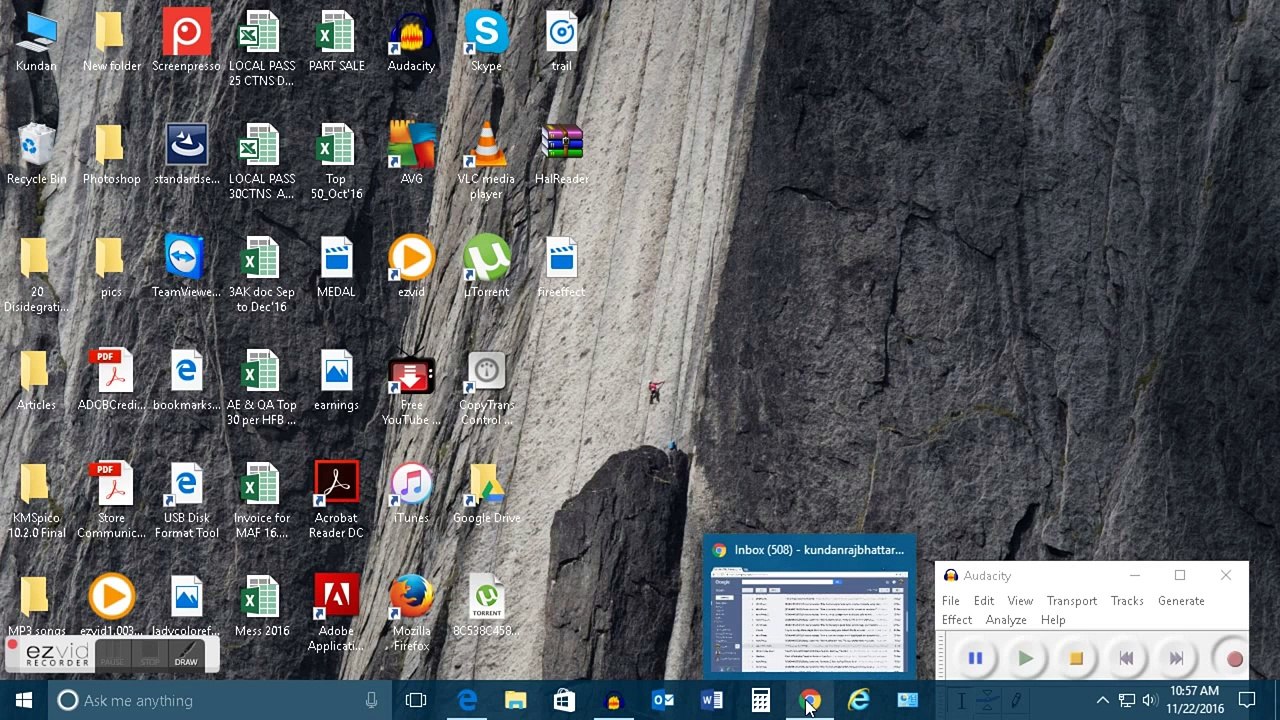Screen dimensions: 1280x720
Task: Select the Adobe Application Manager icon
Action: point(336,614)
